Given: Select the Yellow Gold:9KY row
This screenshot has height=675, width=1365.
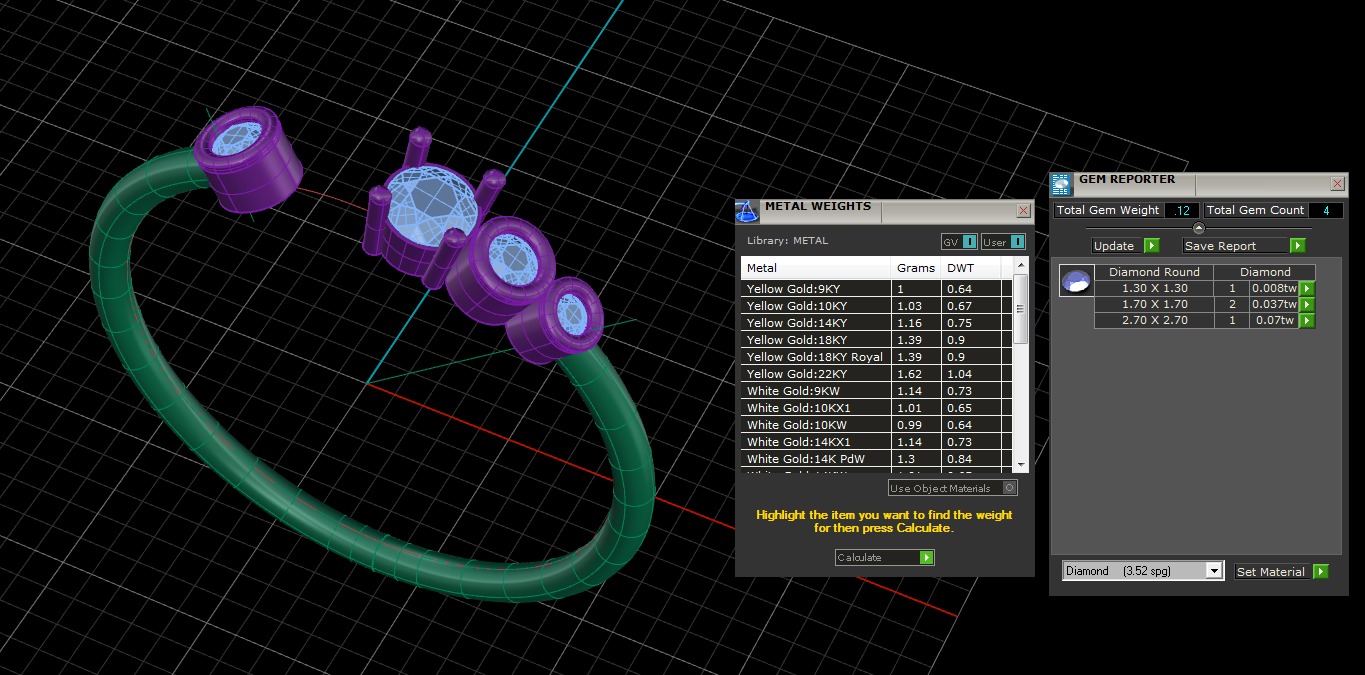Looking at the screenshot, I should pos(877,289).
